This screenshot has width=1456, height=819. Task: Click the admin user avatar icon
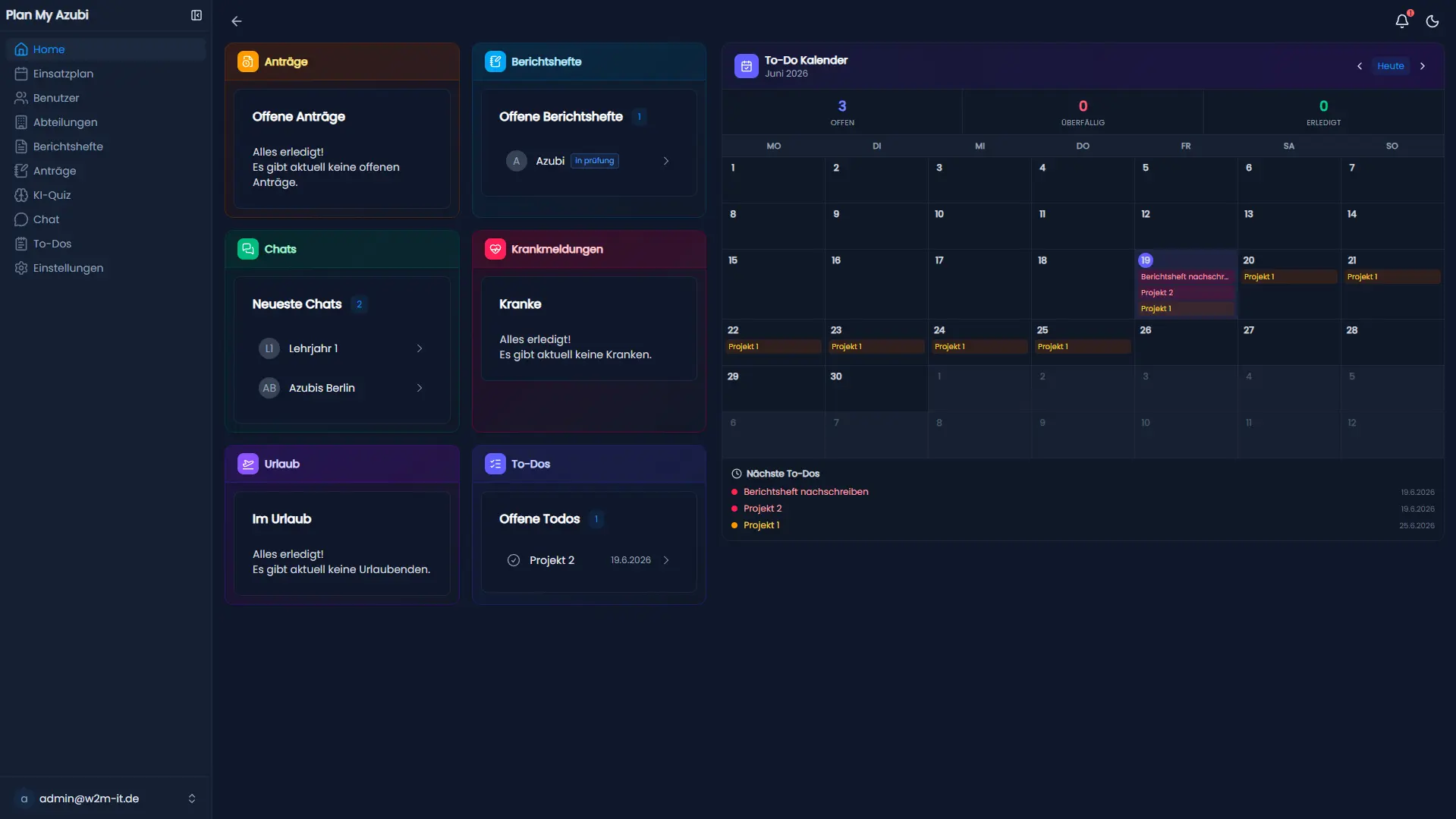point(24,799)
